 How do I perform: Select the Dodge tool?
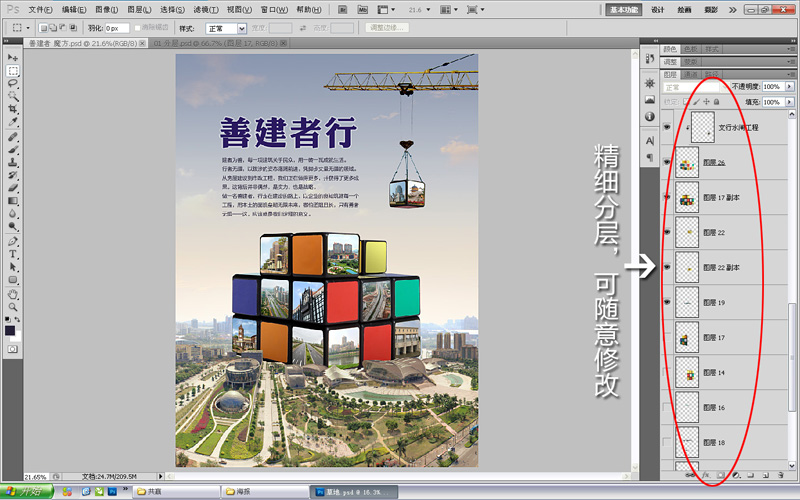13,226
